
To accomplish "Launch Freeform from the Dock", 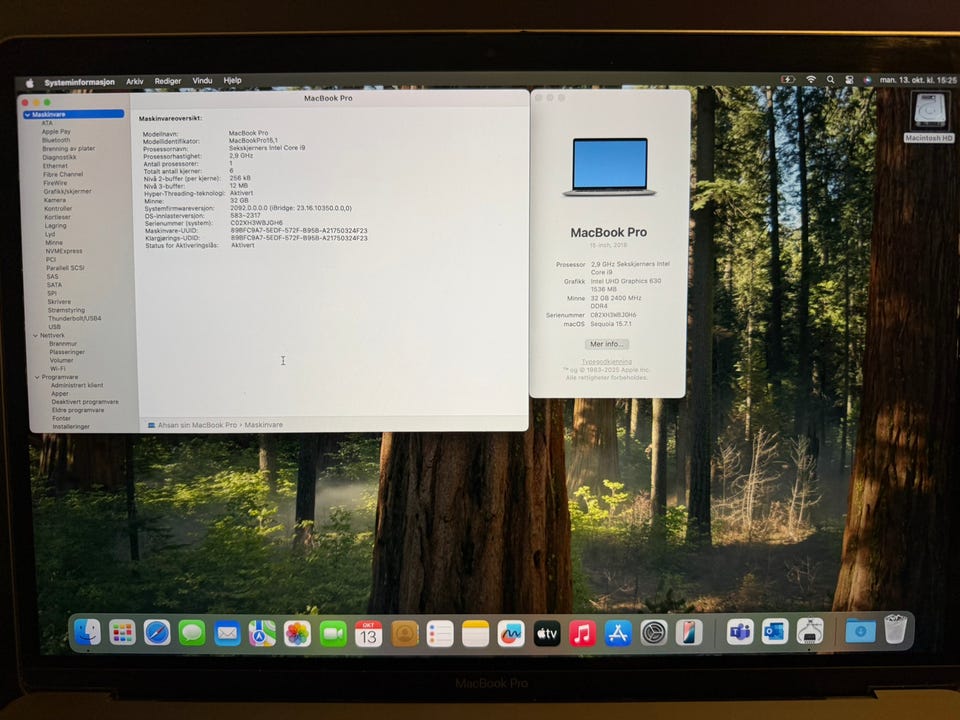I will click(x=511, y=634).
